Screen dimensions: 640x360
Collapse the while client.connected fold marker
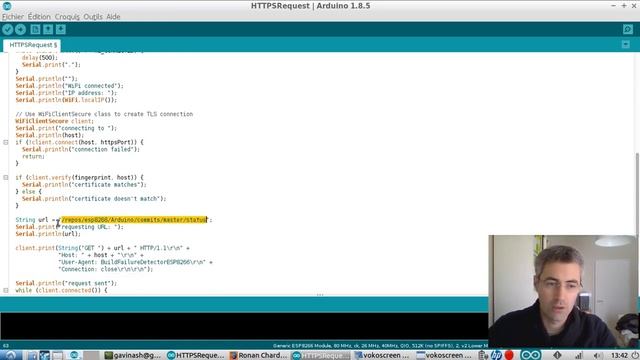(6, 290)
